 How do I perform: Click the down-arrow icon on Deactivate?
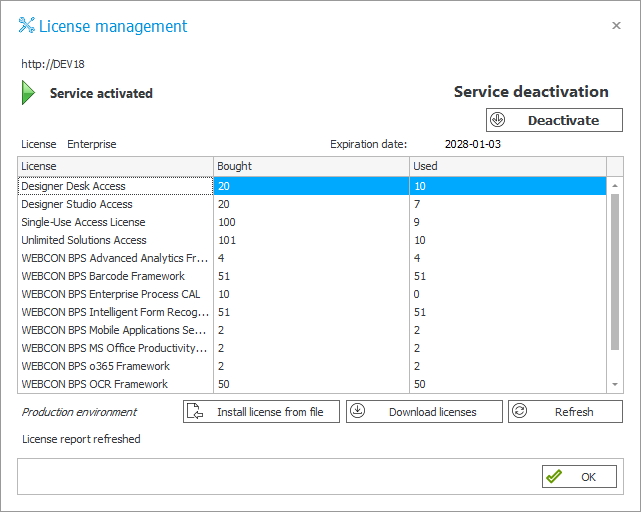pyautogui.click(x=498, y=120)
